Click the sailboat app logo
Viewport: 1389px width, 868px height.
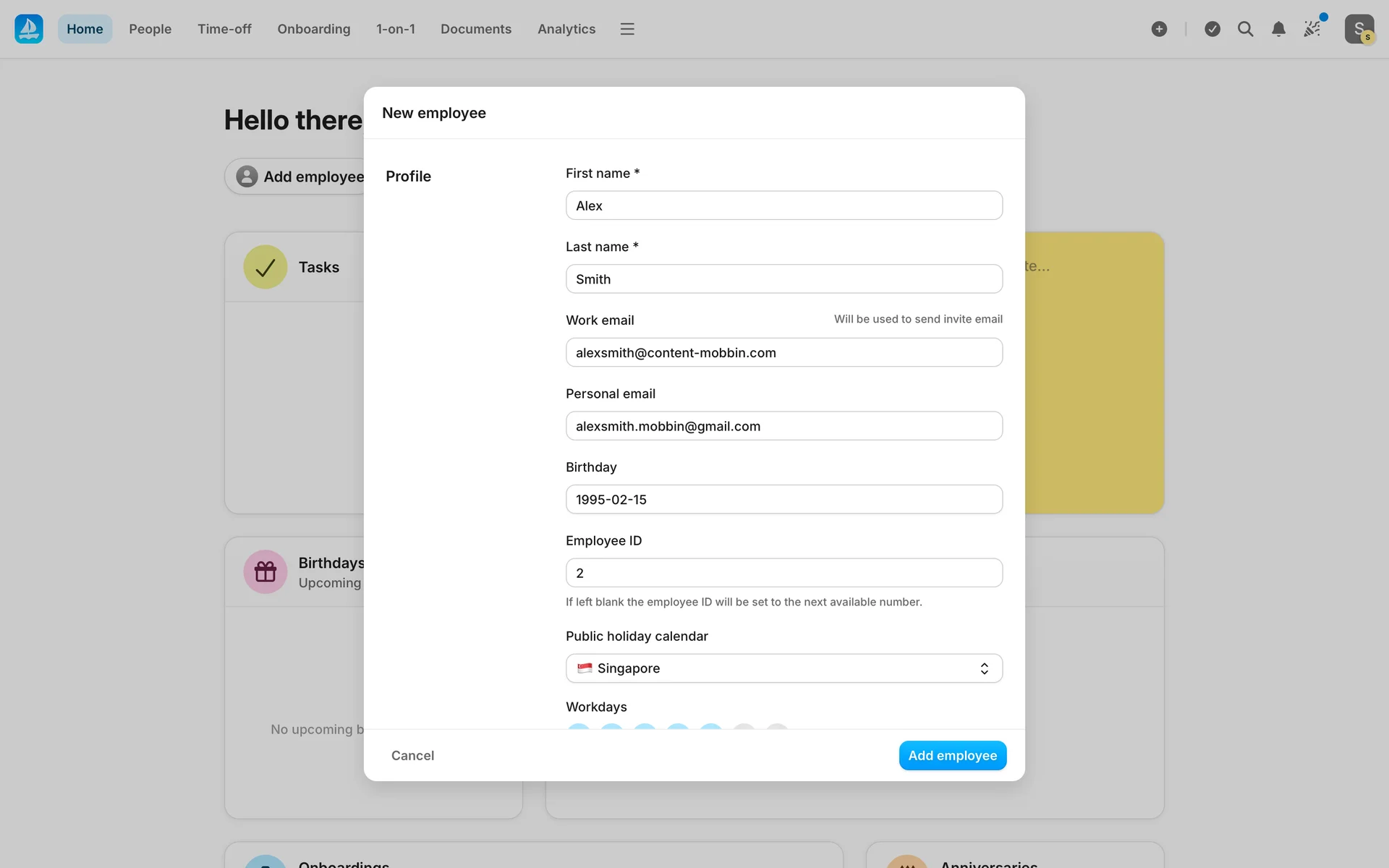[x=29, y=29]
